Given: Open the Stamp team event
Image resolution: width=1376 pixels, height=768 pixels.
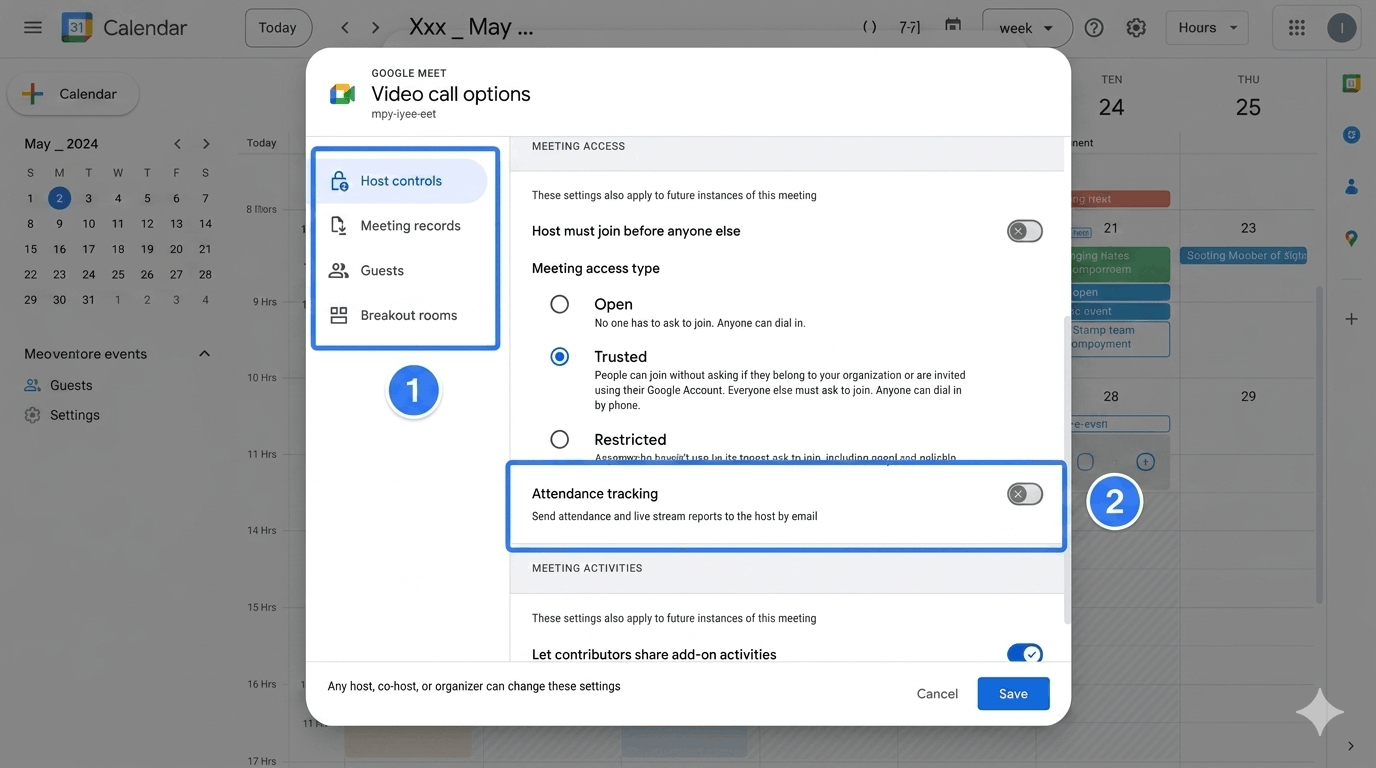Looking at the screenshot, I should (x=1118, y=338).
